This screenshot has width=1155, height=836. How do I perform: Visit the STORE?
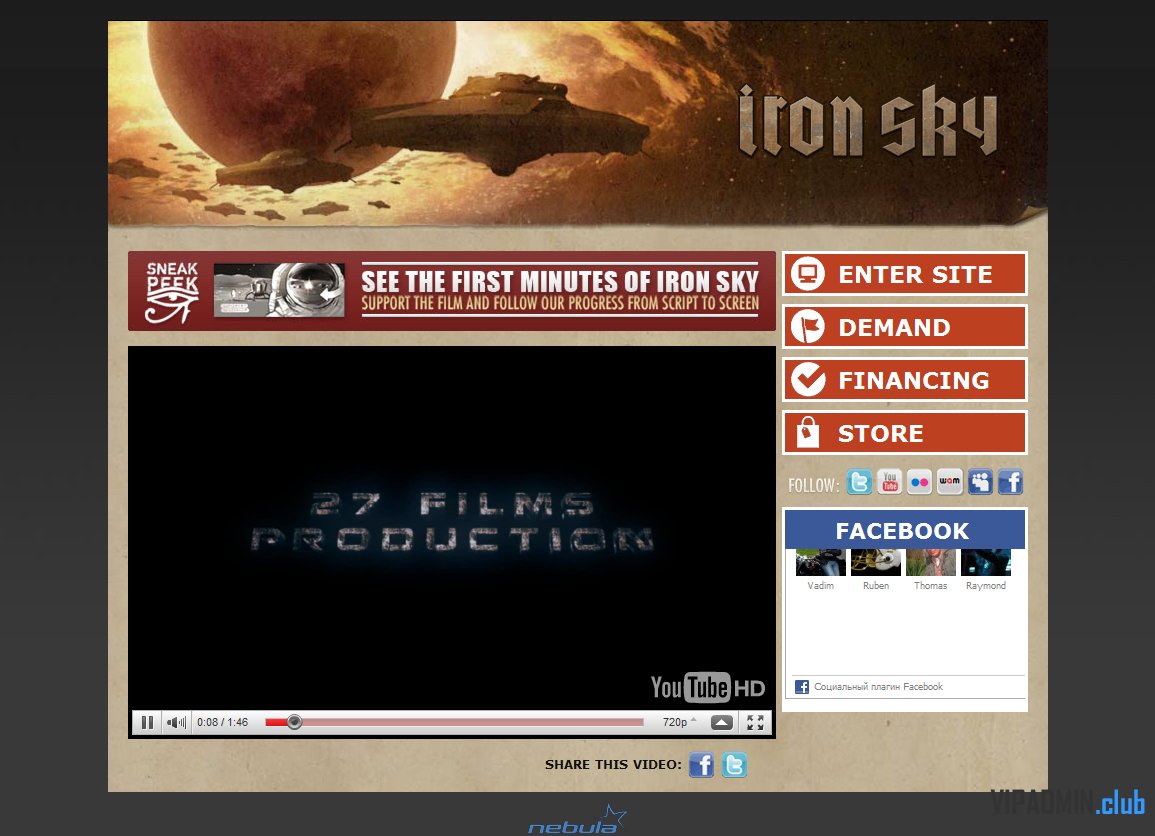[905, 433]
